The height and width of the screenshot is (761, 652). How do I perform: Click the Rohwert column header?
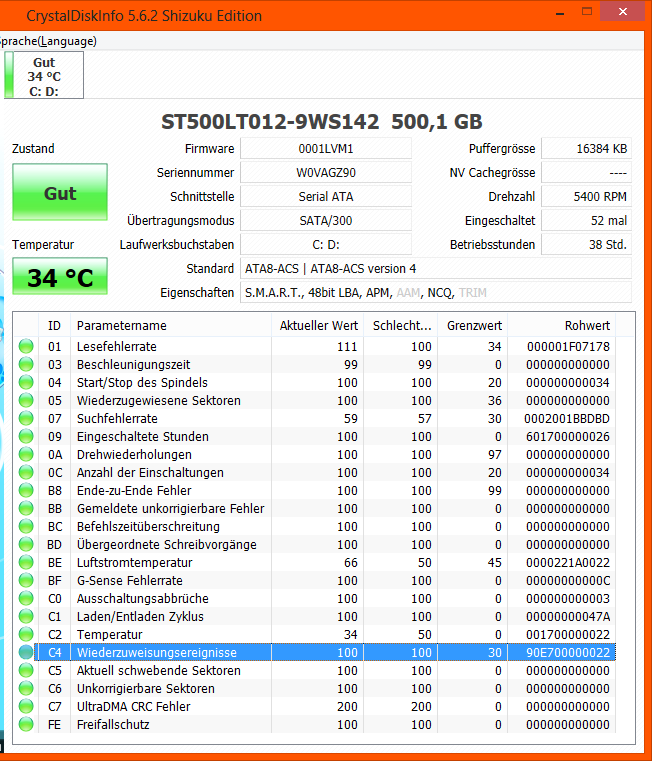[x=562, y=325]
